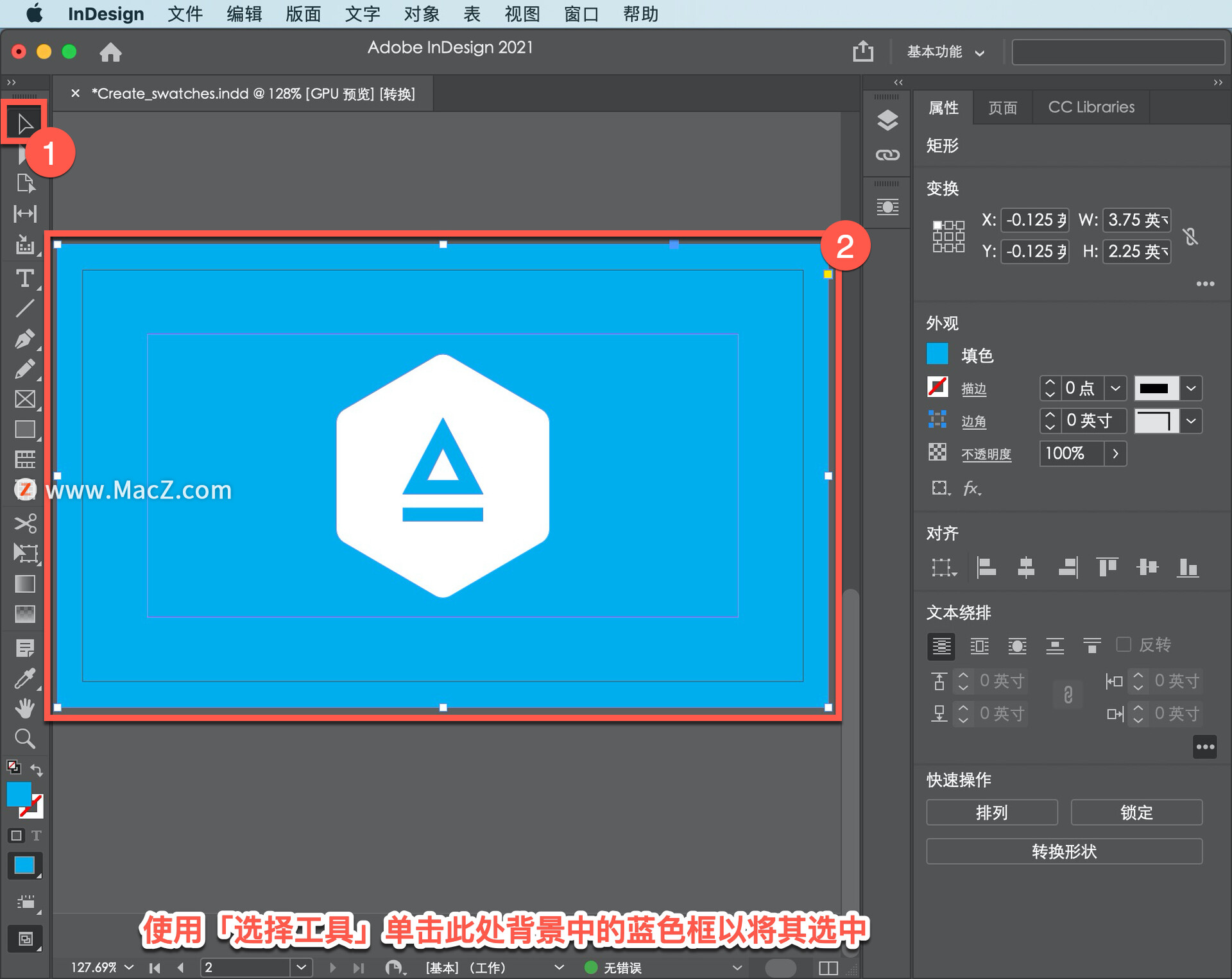Select the Rectangle Frame tool
This screenshot has height=979, width=1232.
(x=24, y=399)
